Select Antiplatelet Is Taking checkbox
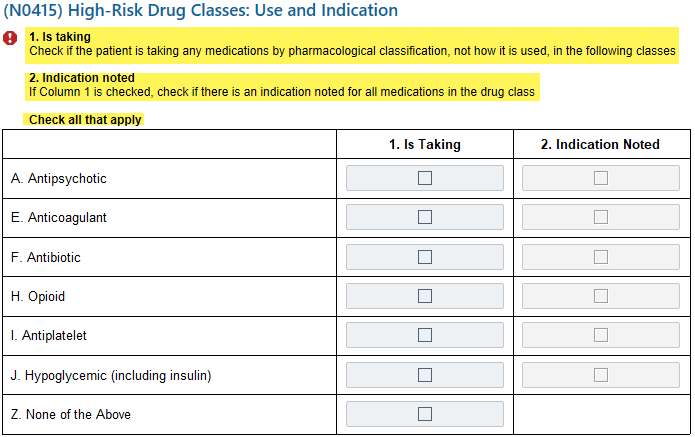Screen dimensions: 695x437 coord(425,335)
